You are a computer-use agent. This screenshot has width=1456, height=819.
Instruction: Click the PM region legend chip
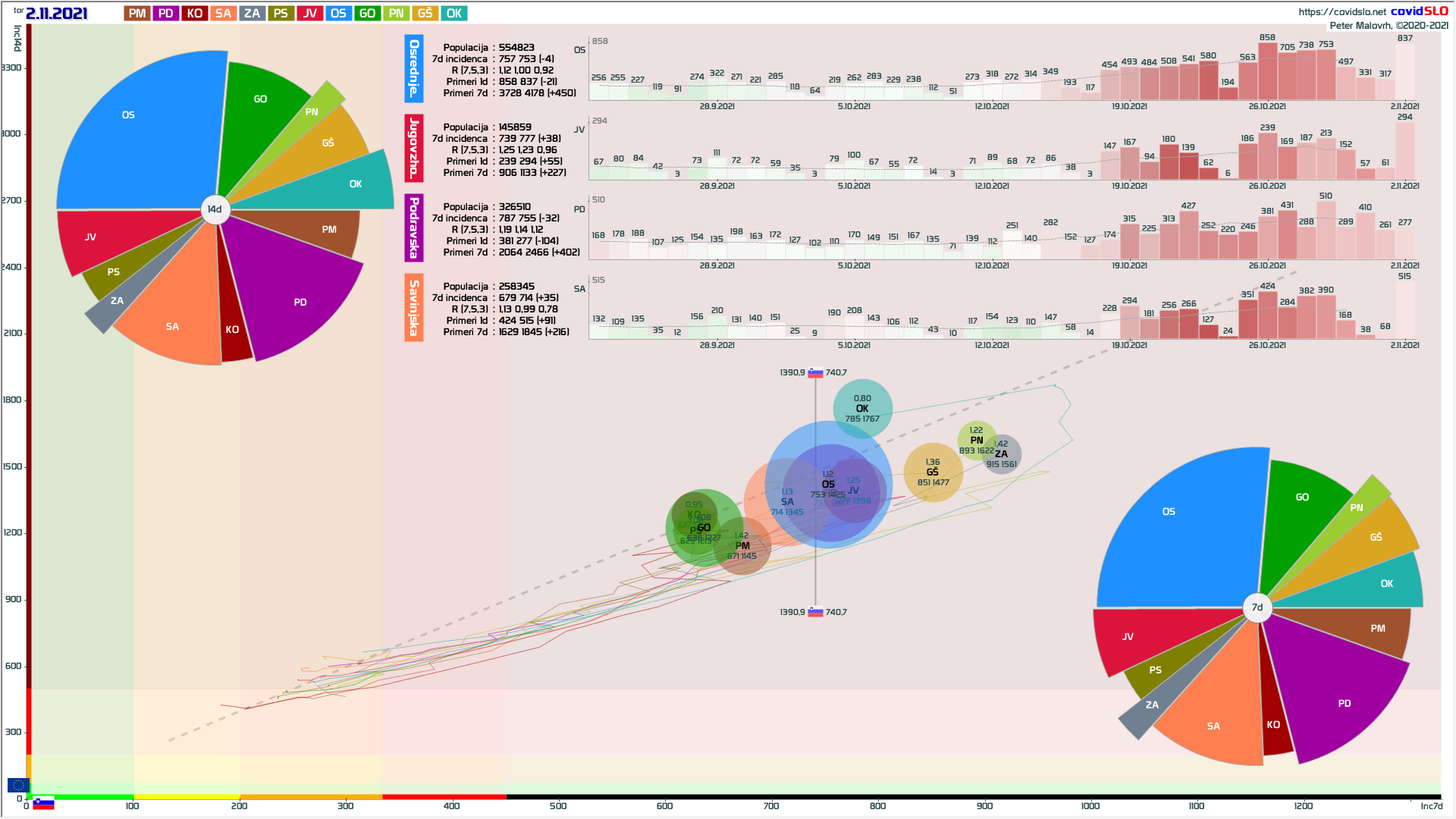[137, 14]
